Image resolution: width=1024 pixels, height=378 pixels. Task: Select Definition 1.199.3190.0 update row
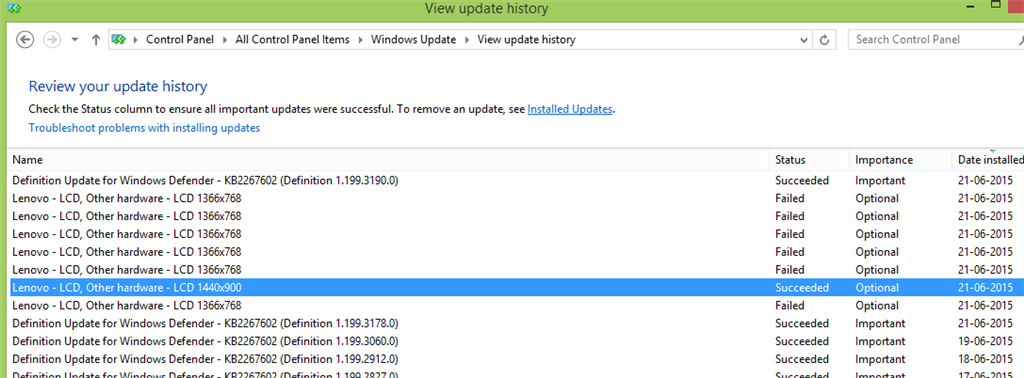click(516, 180)
